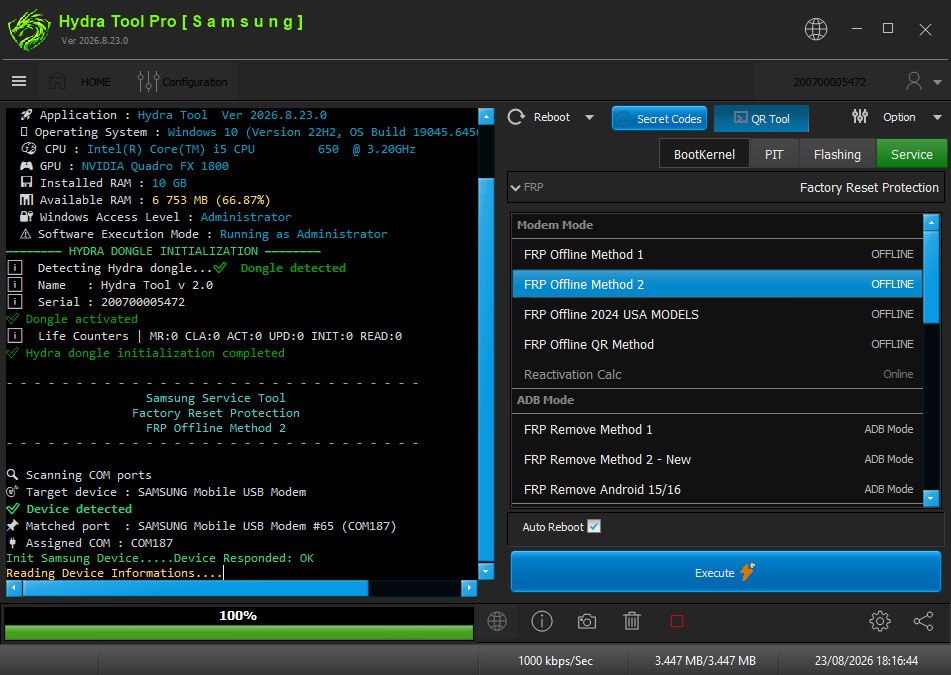Click the Factory Reset Protection header label
951x675 pixels.
point(869,187)
